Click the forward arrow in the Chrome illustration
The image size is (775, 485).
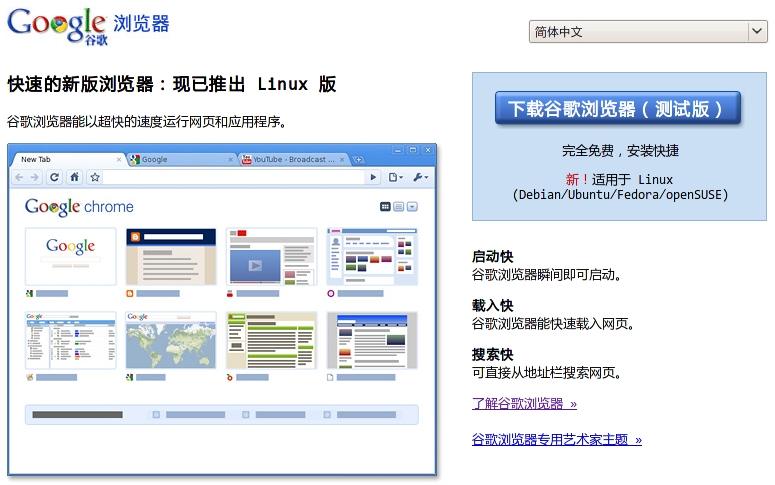[34, 177]
